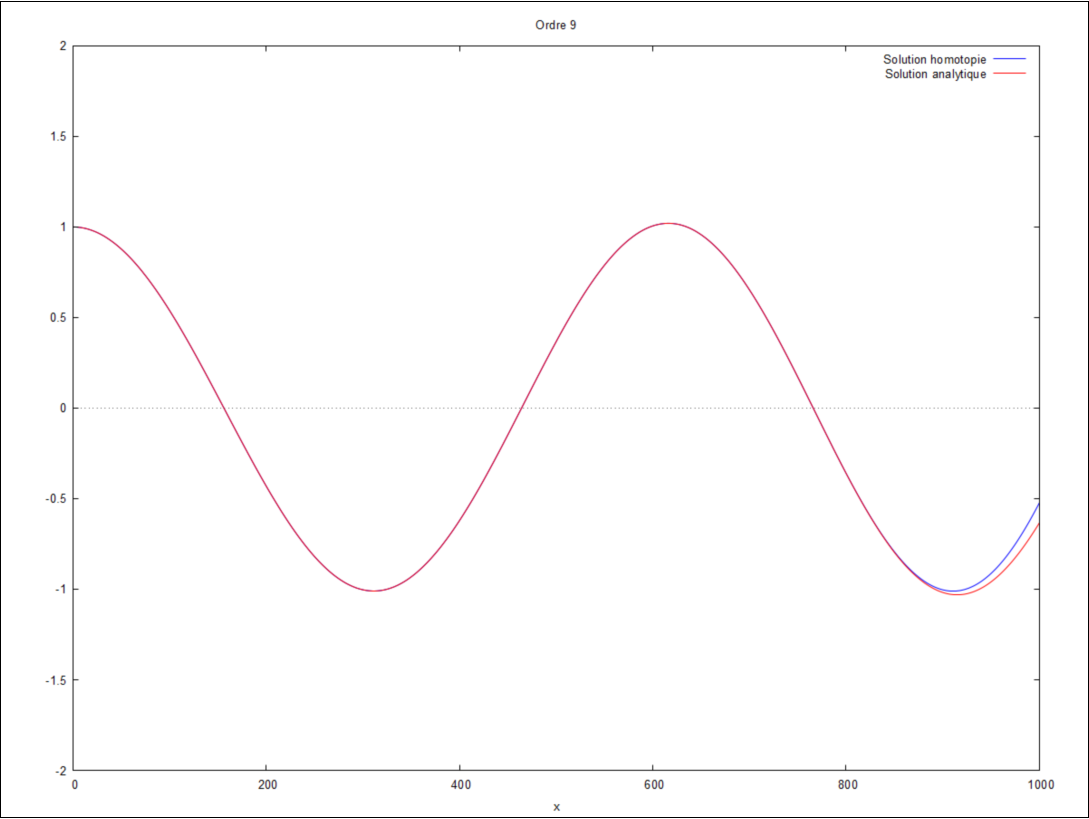This screenshot has height=819, width=1089.
Task: Click the x-axis tick label 600
Action: (x=654, y=785)
